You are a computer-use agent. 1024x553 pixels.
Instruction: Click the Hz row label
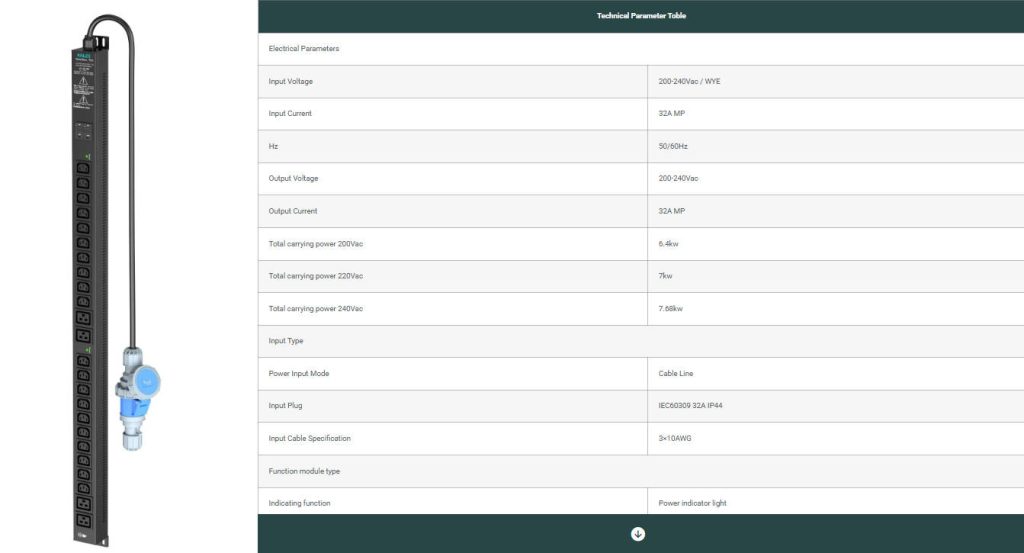point(273,146)
